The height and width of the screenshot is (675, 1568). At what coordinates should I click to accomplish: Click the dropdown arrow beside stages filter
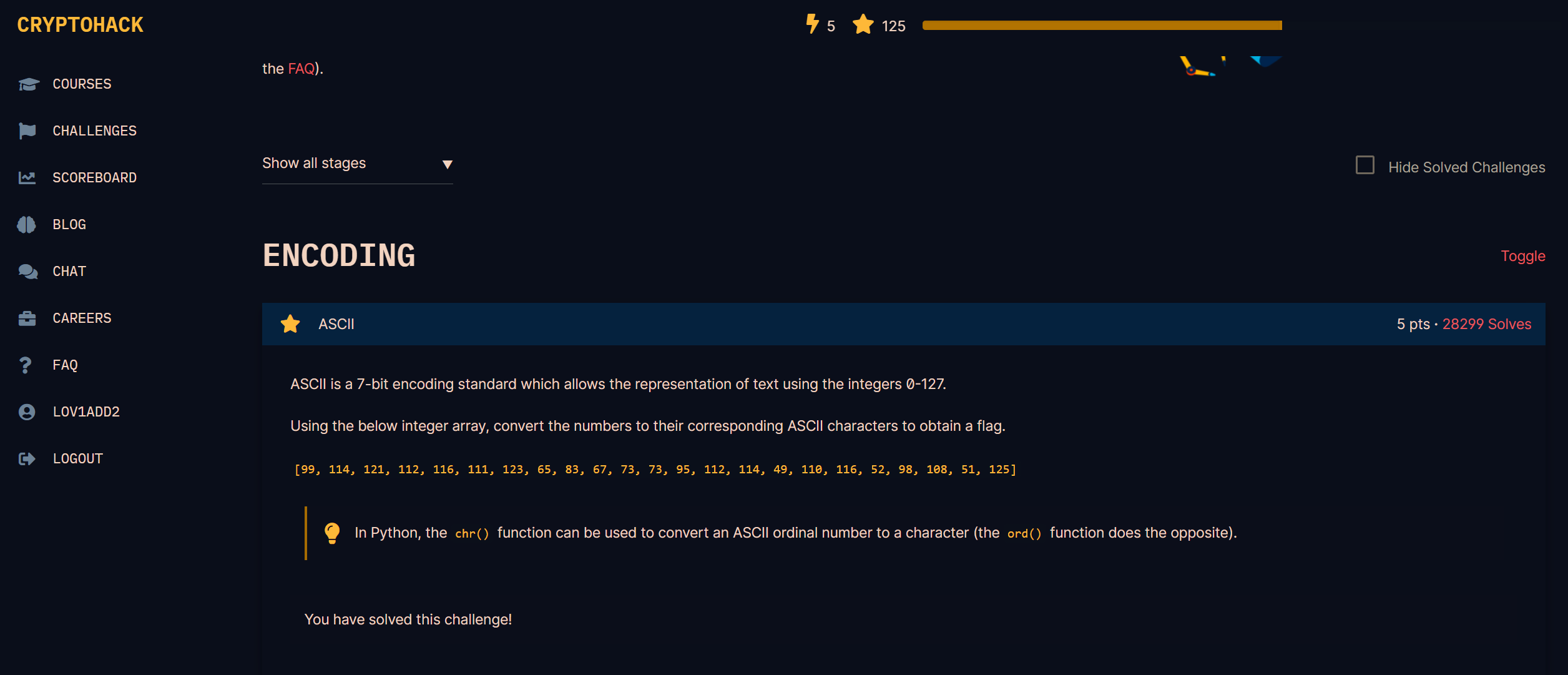coord(447,165)
